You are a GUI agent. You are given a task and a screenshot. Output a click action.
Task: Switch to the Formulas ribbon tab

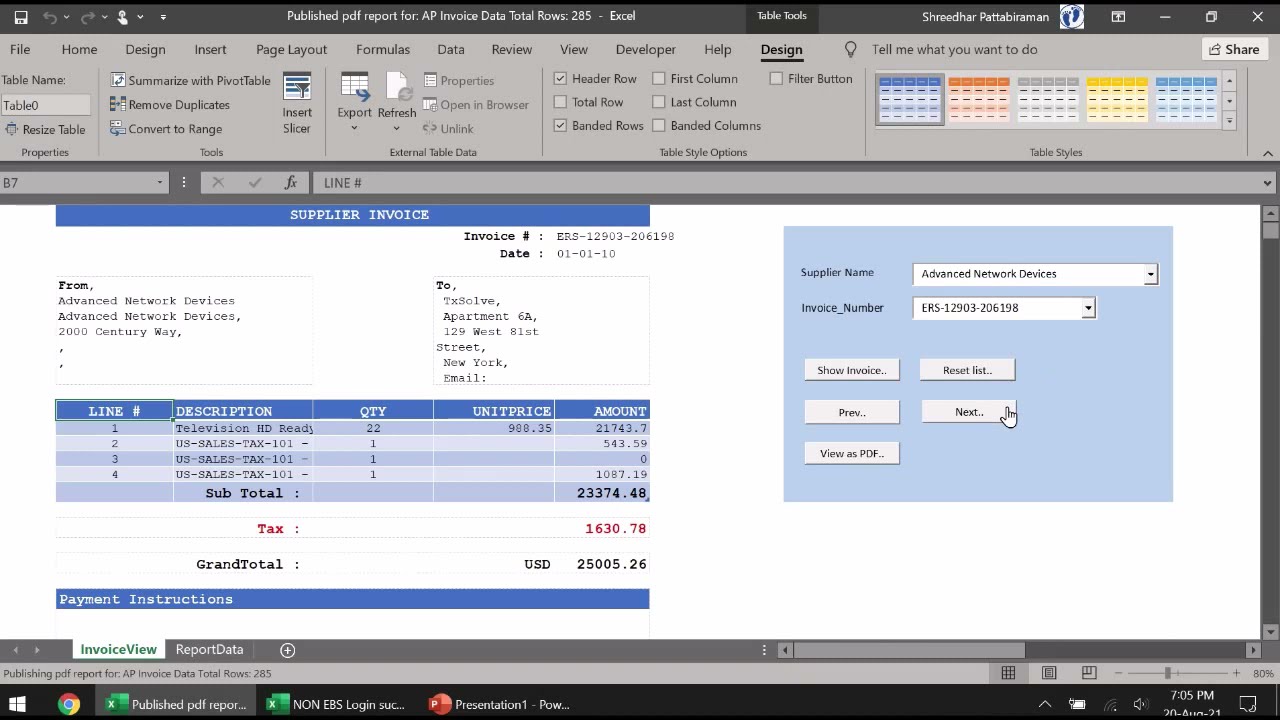(x=383, y=49)
